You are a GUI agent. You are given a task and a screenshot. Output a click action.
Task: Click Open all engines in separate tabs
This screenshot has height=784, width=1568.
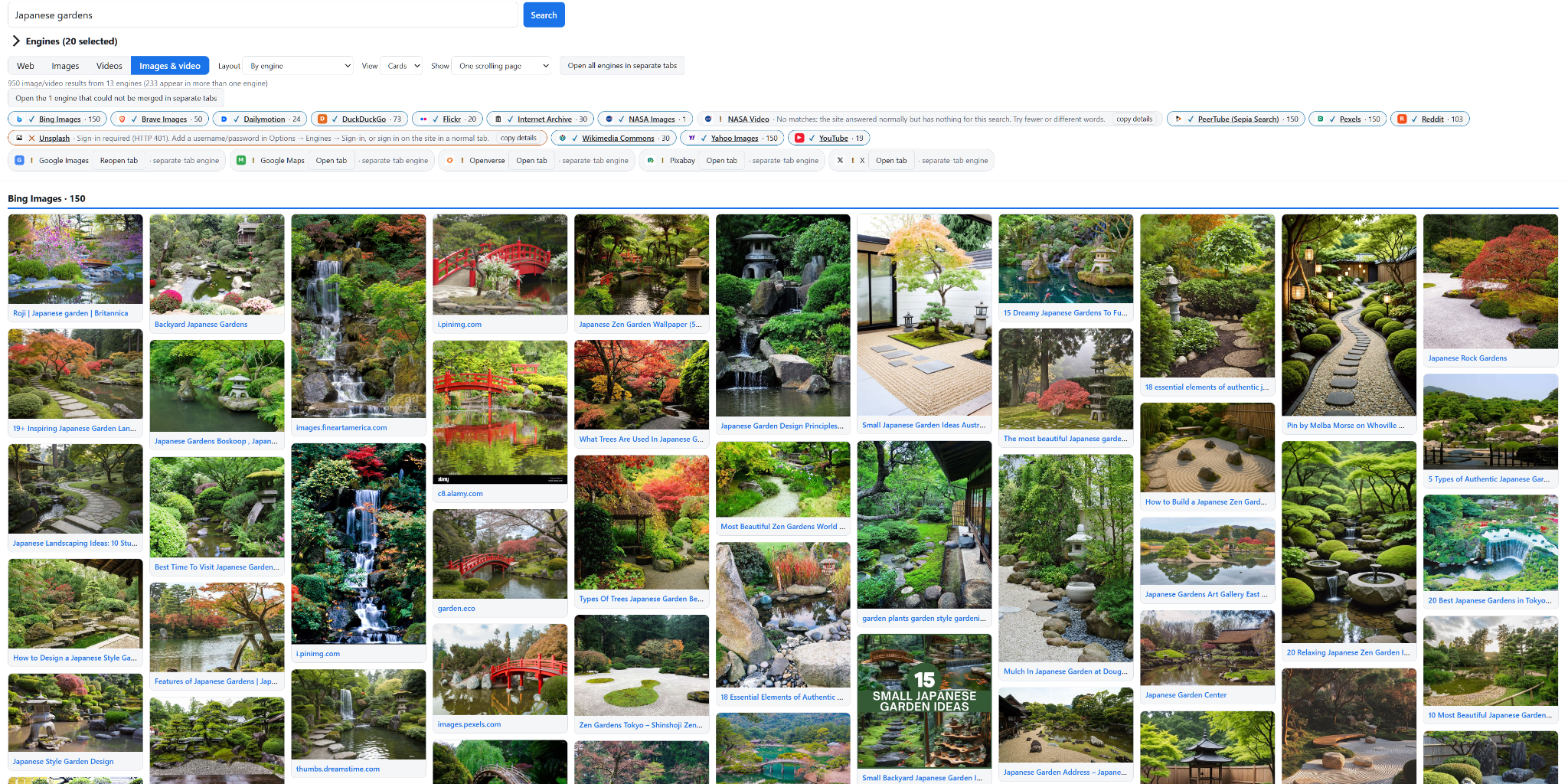click(x=622, y=66)
